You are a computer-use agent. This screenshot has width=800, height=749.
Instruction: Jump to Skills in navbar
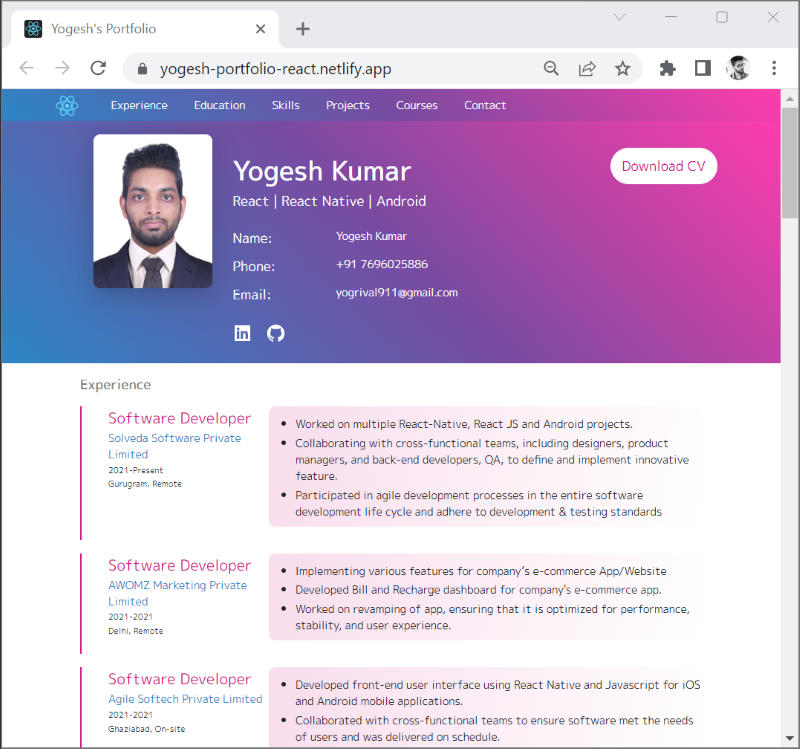coord(285,105)
